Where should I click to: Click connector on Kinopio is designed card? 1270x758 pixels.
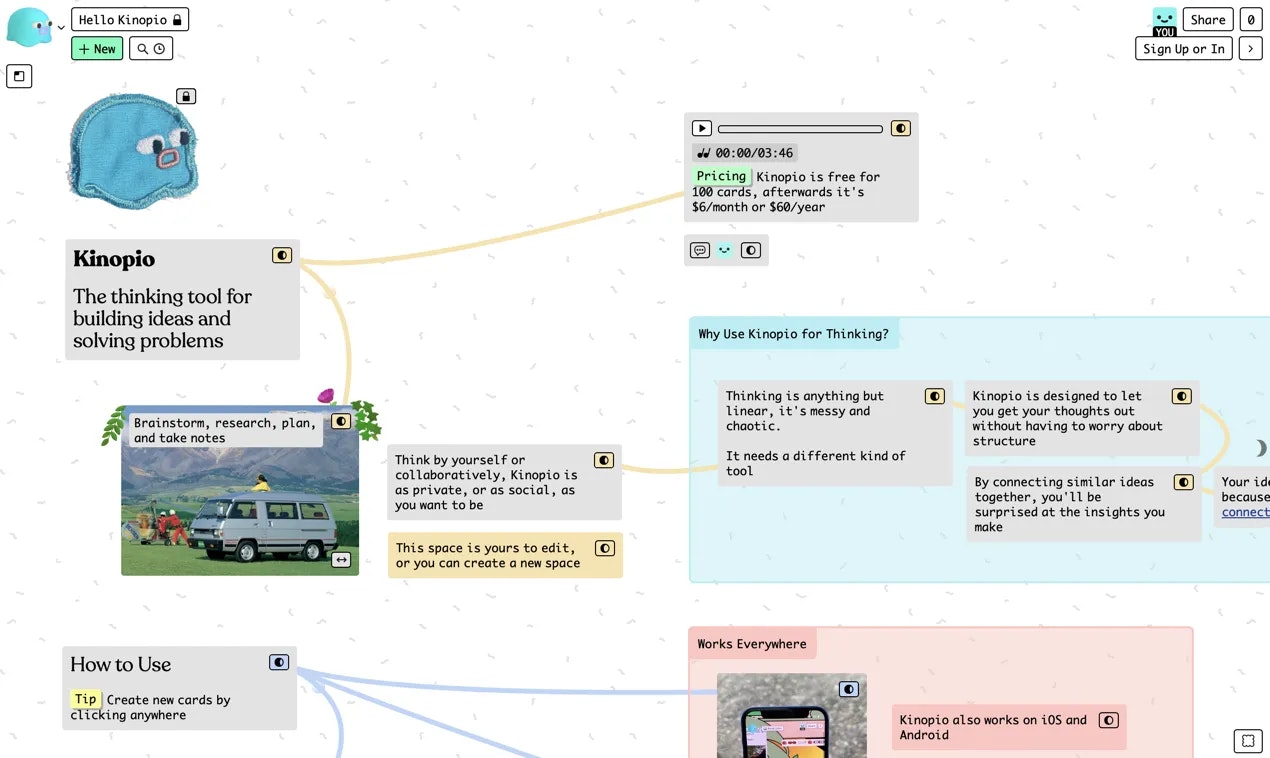pos(1182,396)
